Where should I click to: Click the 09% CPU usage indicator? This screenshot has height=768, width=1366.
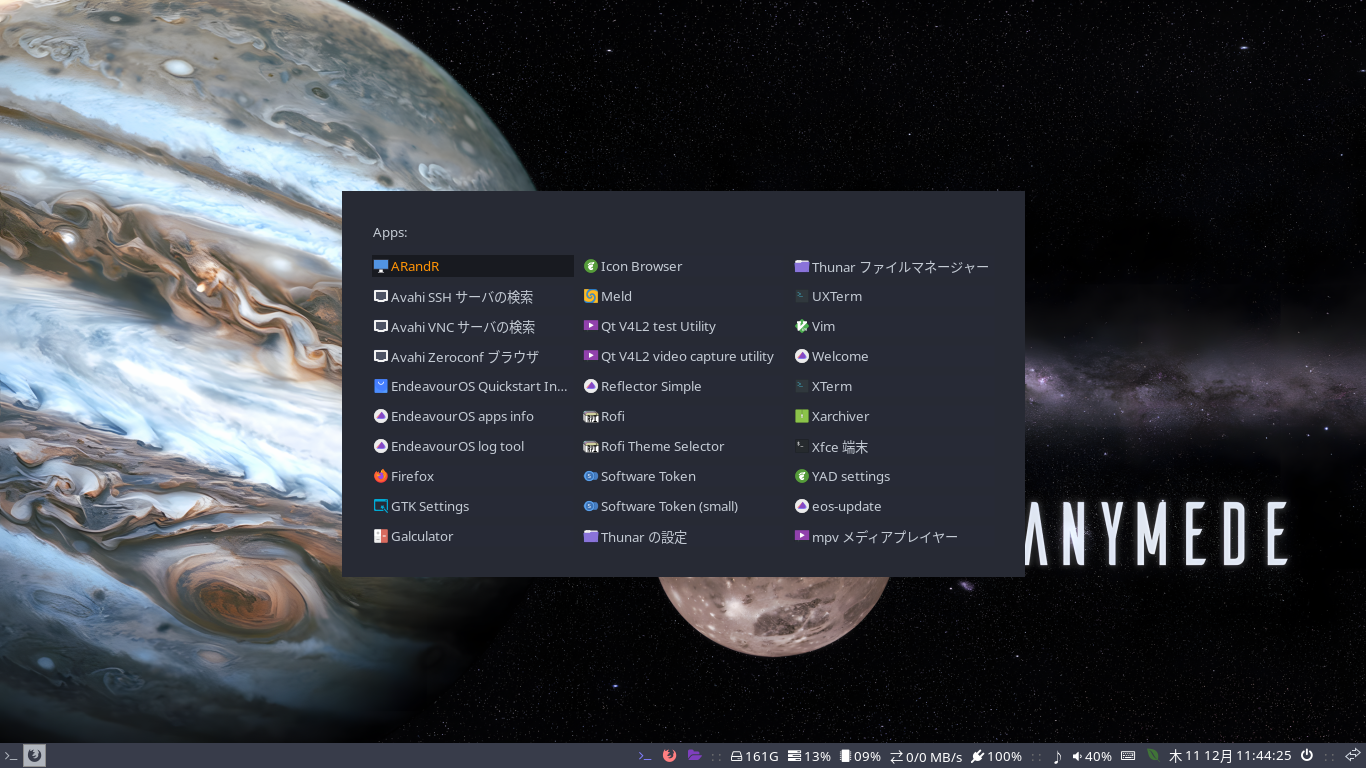click(x=861, y=757)
